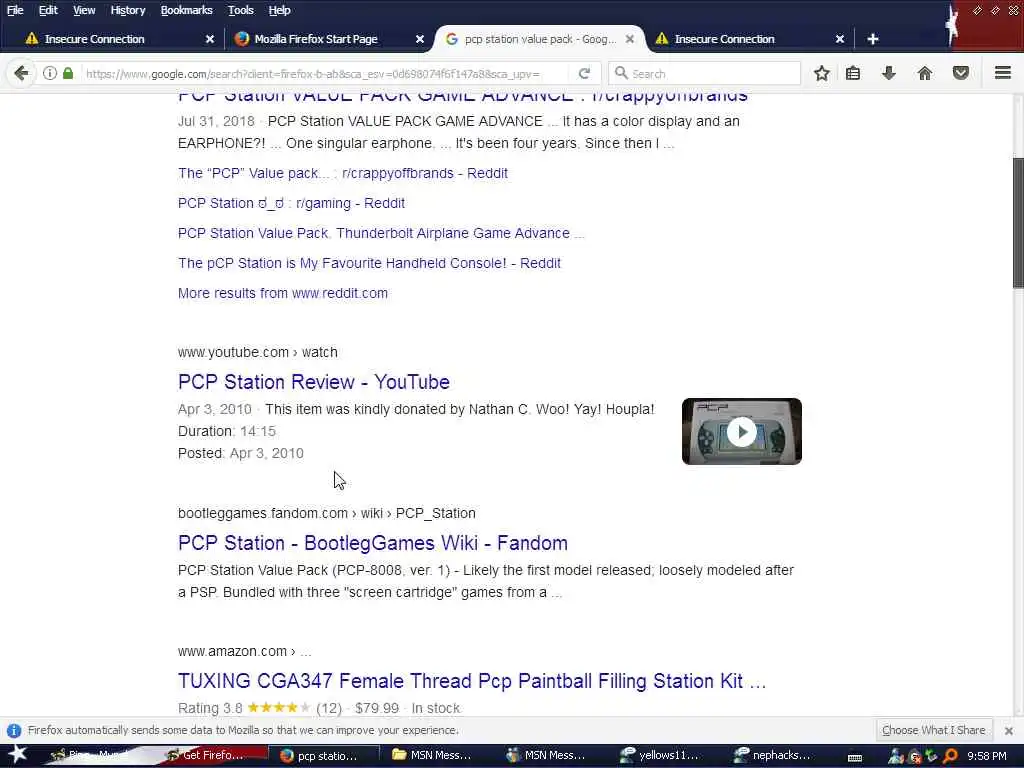This screenshot has width=1024, height=768.
Task: Open the History menu
Action: (127, 10)
